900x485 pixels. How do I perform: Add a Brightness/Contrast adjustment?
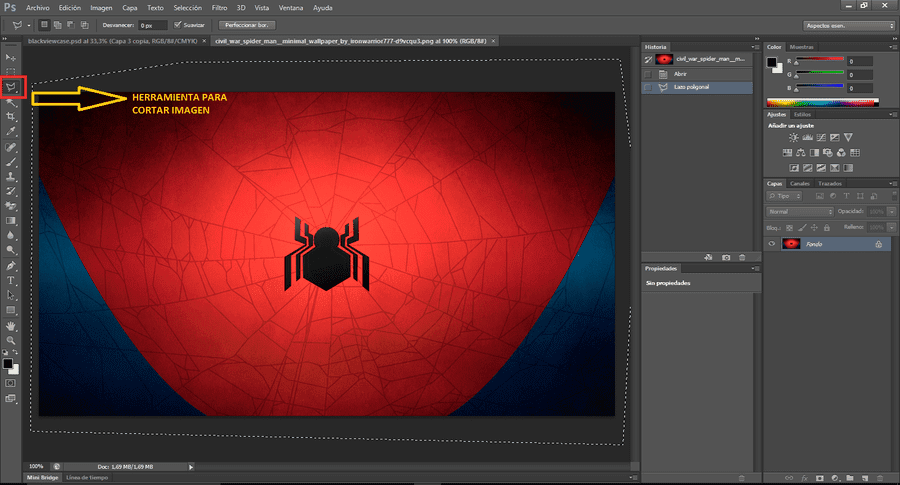tap(793, 138)
